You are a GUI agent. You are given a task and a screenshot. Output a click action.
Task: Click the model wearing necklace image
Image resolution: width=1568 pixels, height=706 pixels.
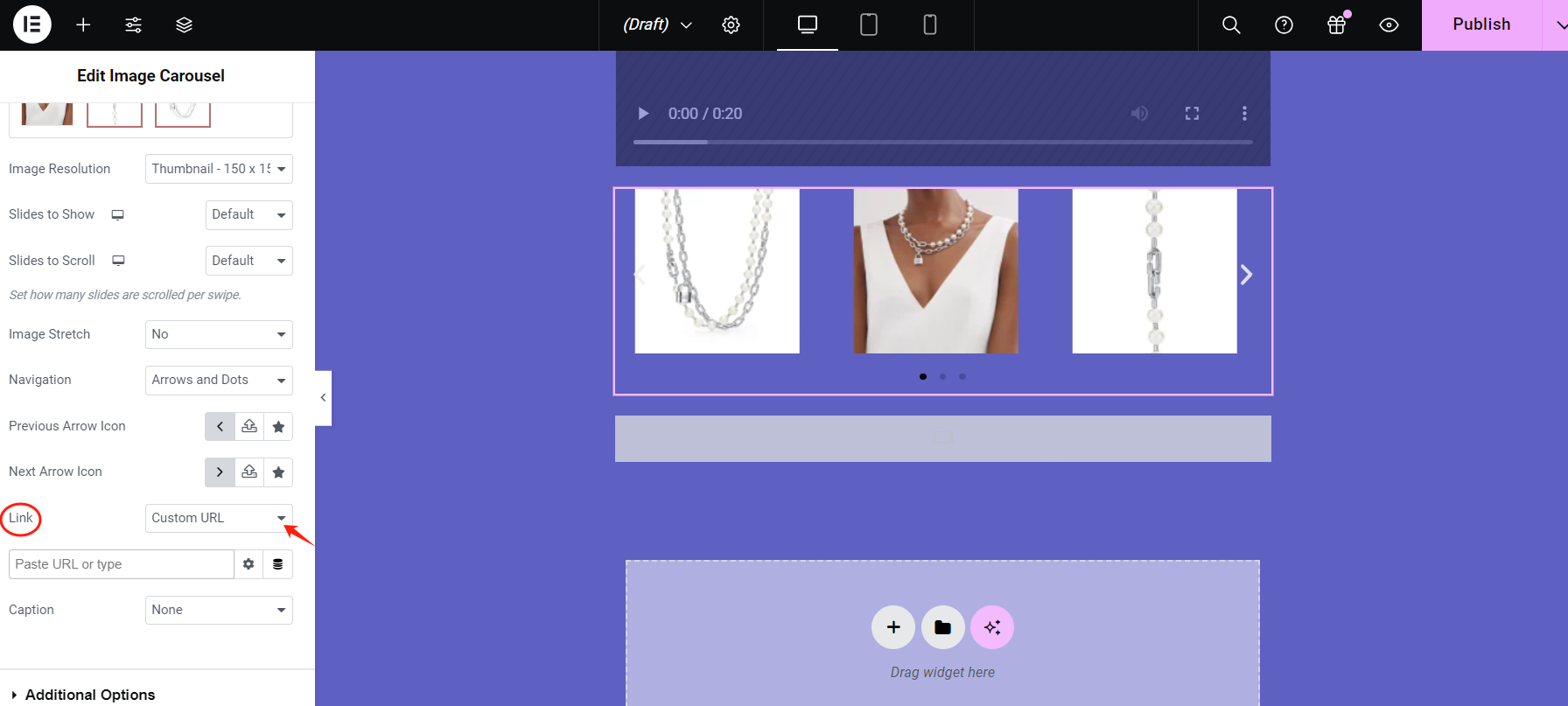936,271
